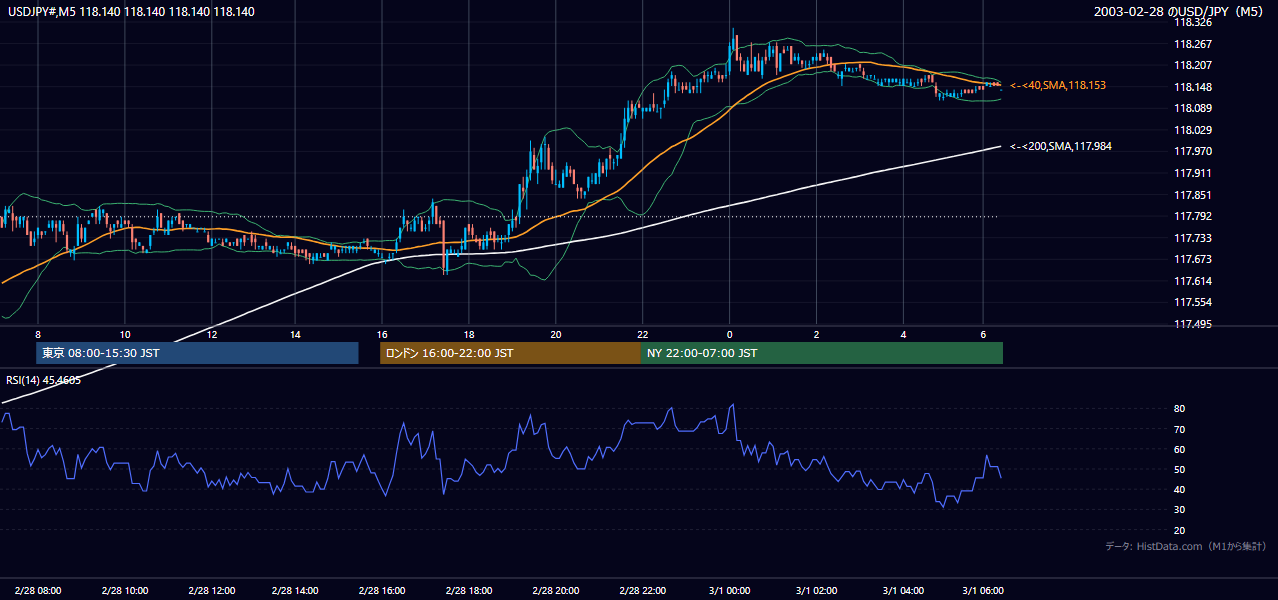The image size is (1278, 600).
Task: Select the NY 22:00-07:00 JST session bar
Action: [822, 353]
